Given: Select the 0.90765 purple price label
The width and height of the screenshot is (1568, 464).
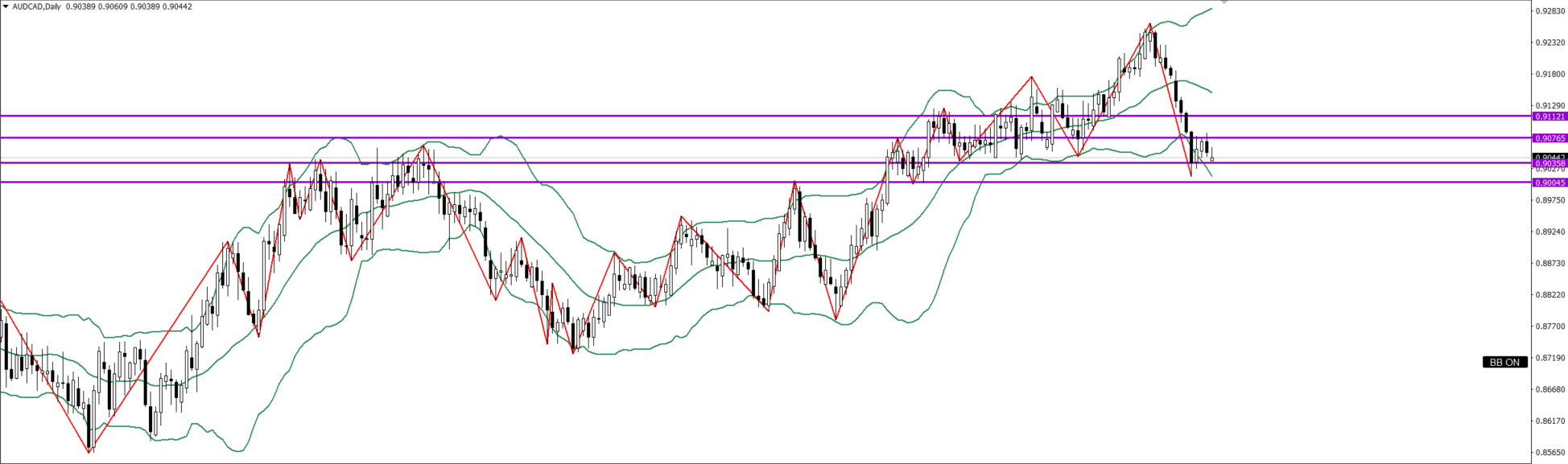Looking at the screenshot, I should (1549, 138).
